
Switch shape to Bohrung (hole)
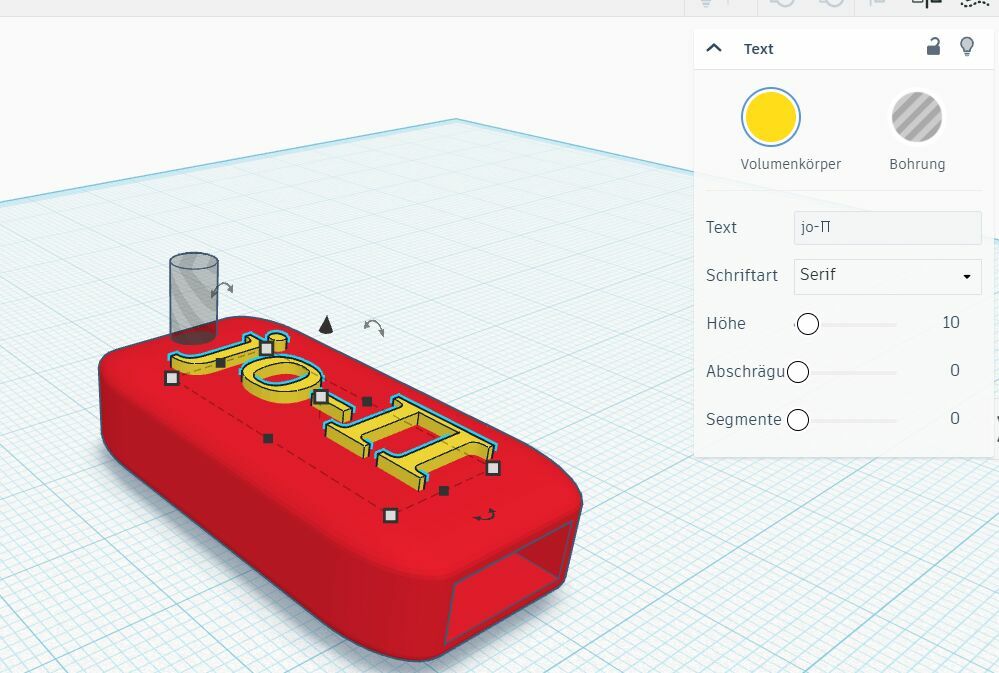[916, 117]
